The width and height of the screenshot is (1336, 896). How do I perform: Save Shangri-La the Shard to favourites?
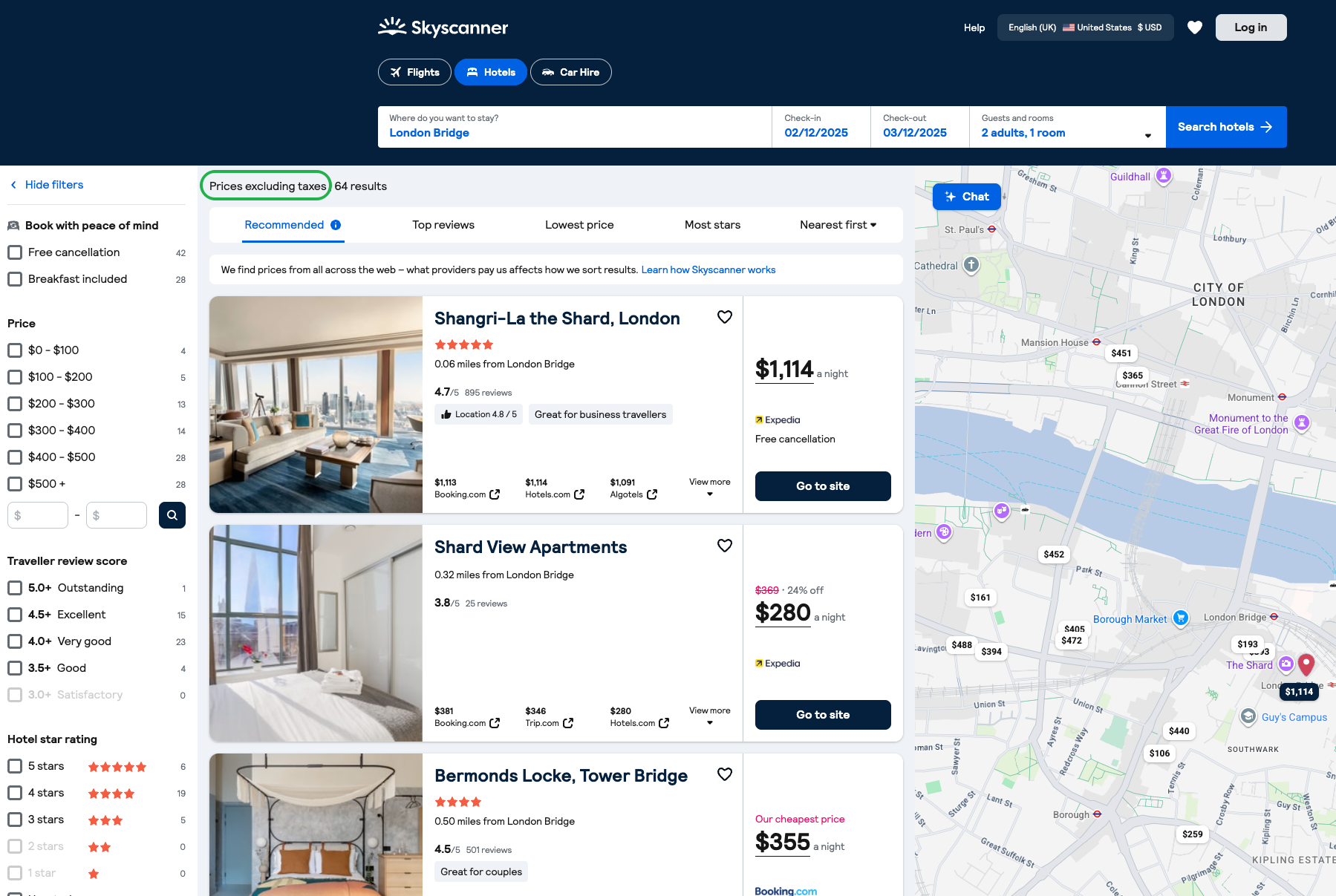click(x=724, y=317)
